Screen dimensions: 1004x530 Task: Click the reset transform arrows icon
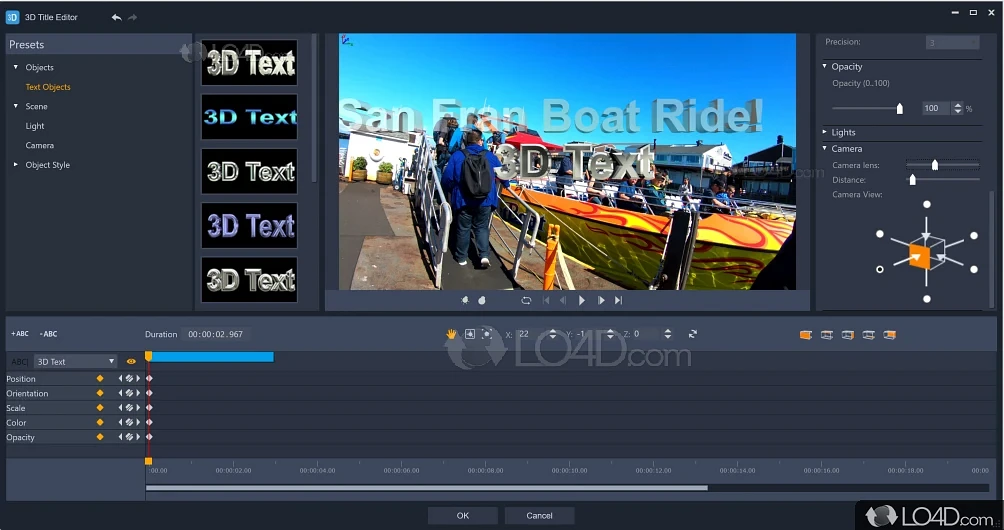coord(692,334)
